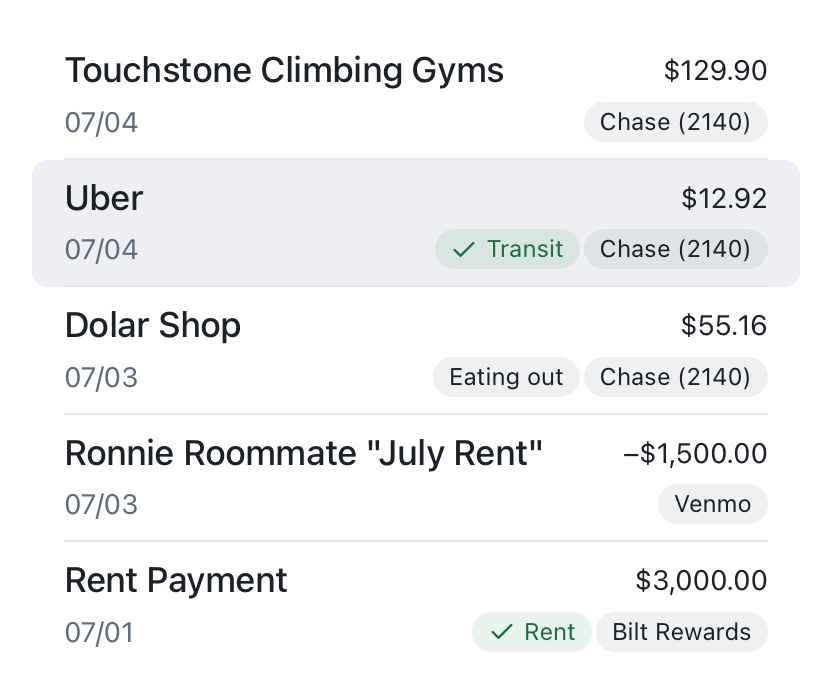Click Chase (2140) tag on Touchstone row

tap(675, 122)
